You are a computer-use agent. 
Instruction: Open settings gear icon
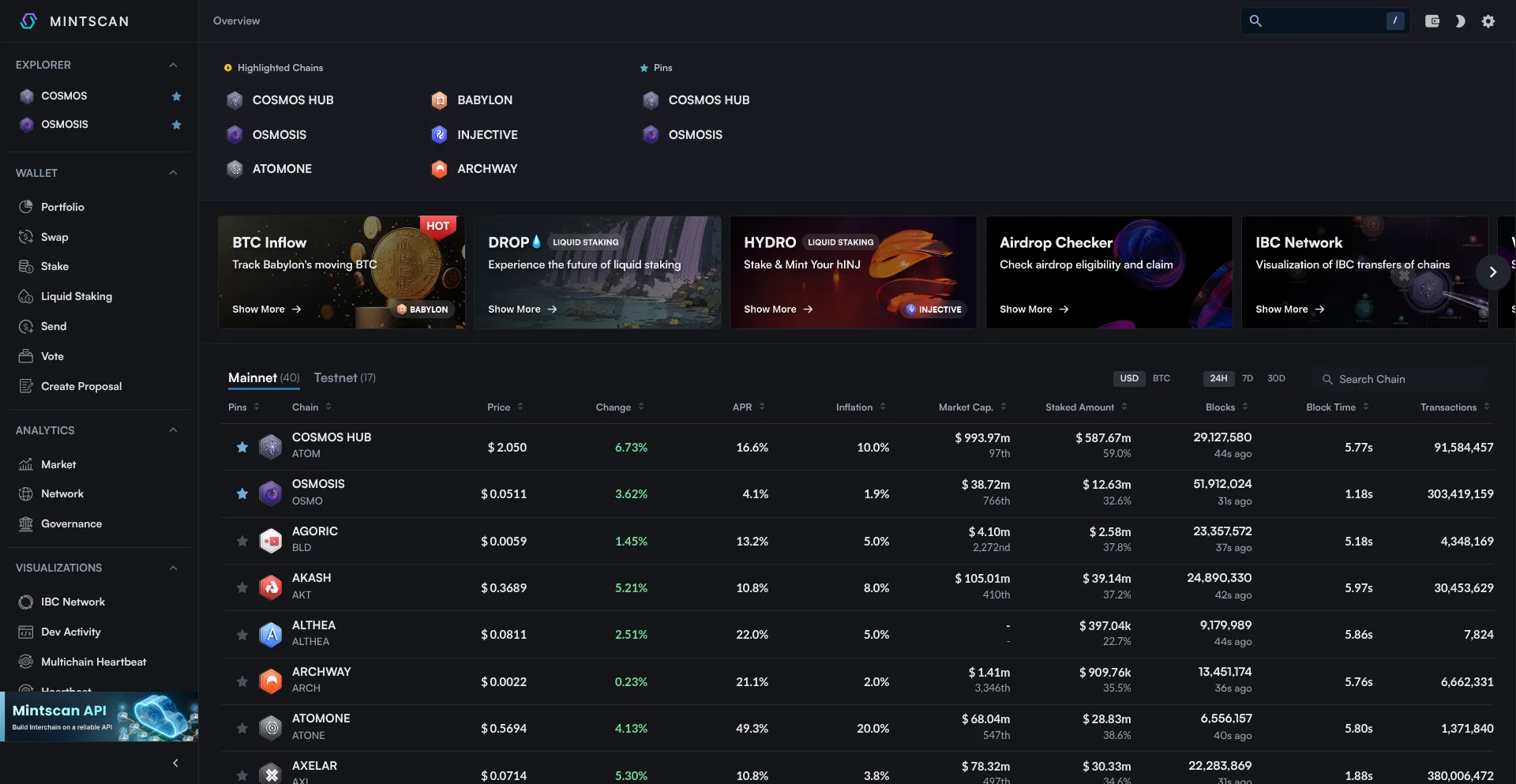click(x=1488, y=21)
